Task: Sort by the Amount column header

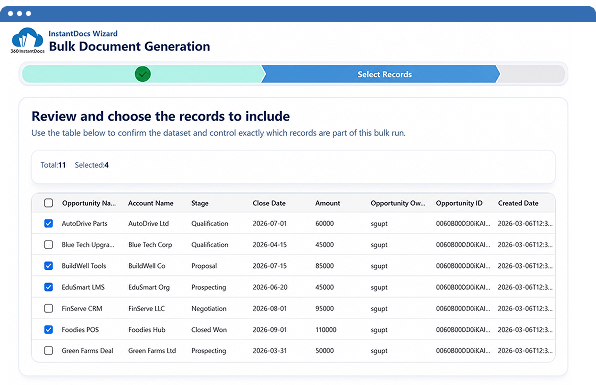Action: point(327,203)
